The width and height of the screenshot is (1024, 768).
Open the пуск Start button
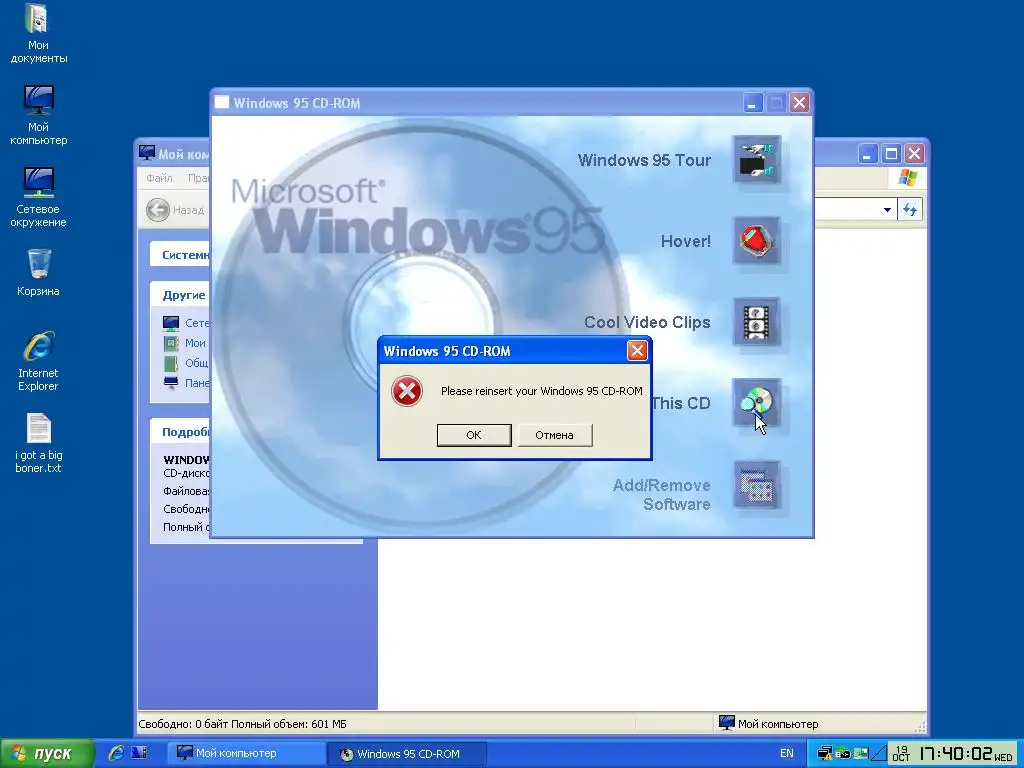pyautogui.click(x=47, y=754)
